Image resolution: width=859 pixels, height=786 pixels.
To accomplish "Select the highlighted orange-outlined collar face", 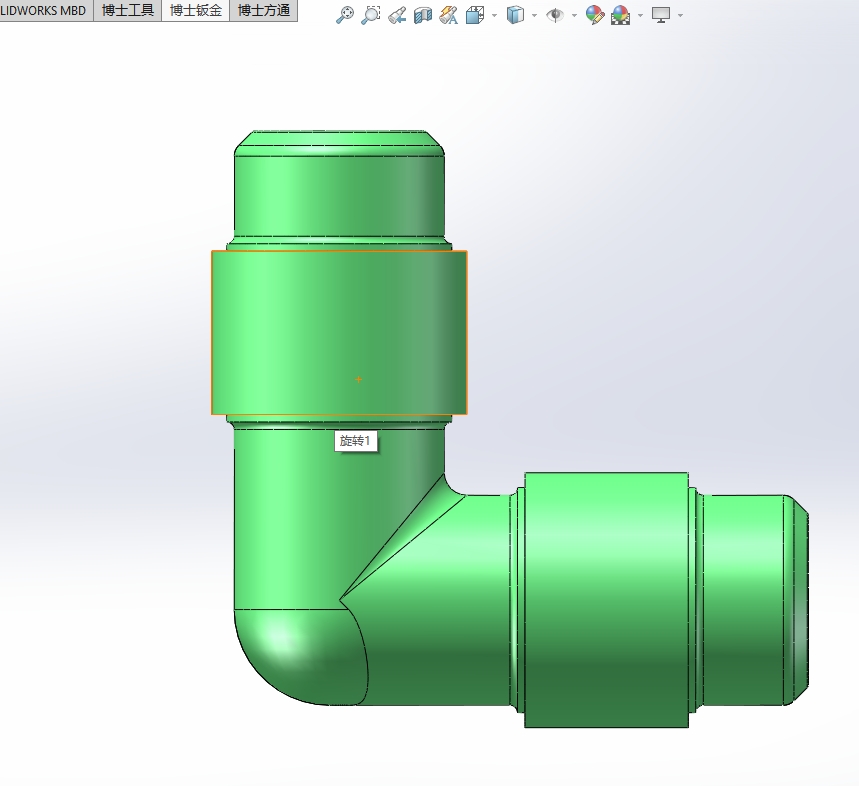I will [x=339, y=332].
